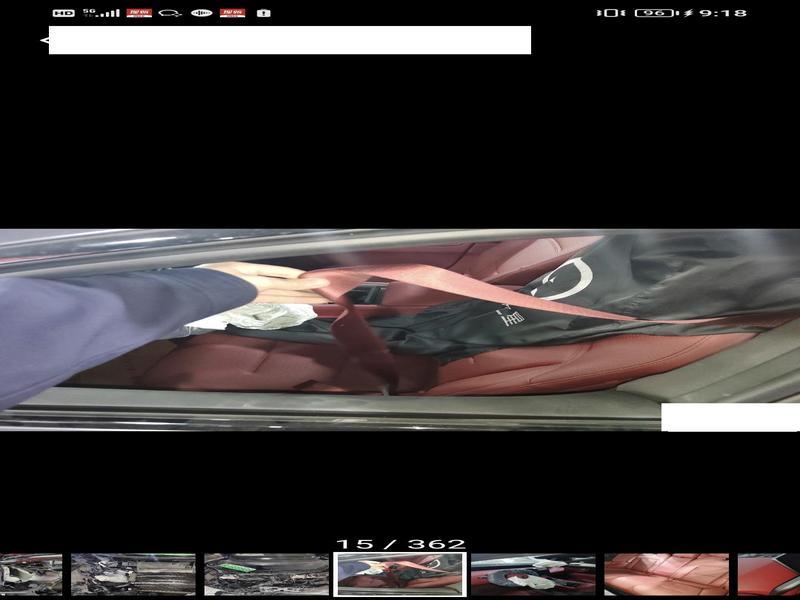Open the last thumbnail at far right
Viewport: 800px width, 600px height.
click(x=770, y=575)
